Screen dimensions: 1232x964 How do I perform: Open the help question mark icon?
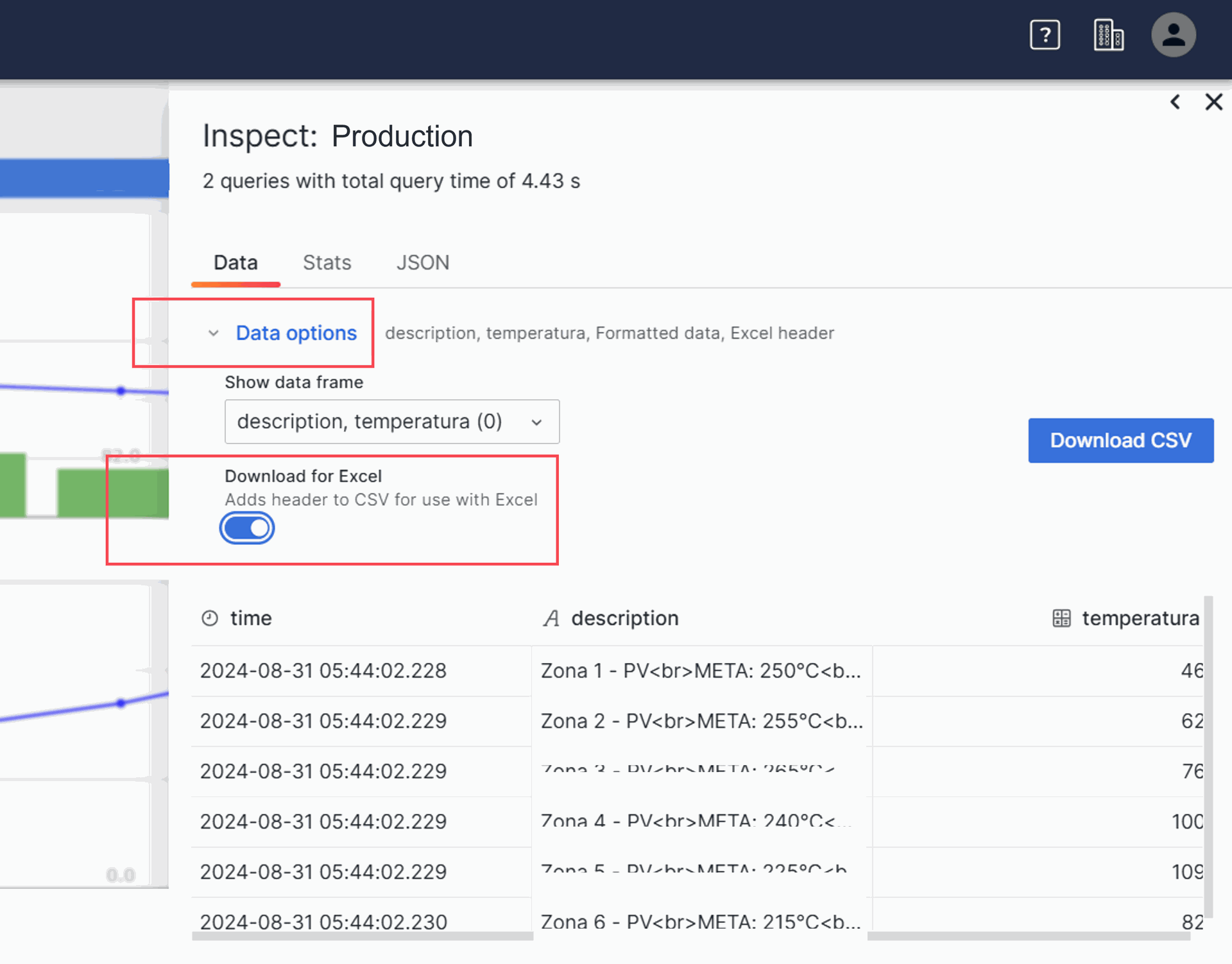pos(1045,35)
